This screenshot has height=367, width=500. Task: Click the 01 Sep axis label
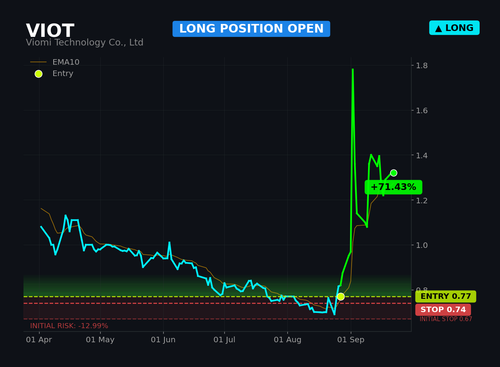(351, 340)
